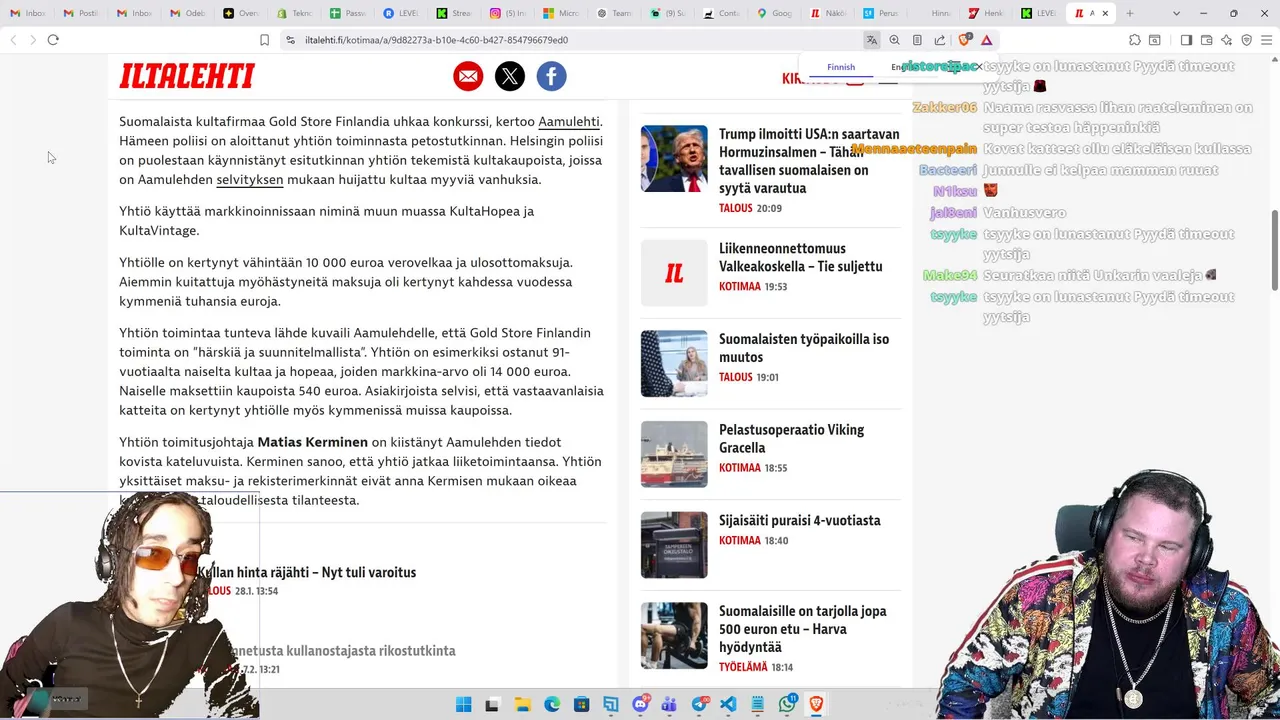Screen dimensions: 1280x720
Task: Share the article on Facebook
Action: click(551, 76)
